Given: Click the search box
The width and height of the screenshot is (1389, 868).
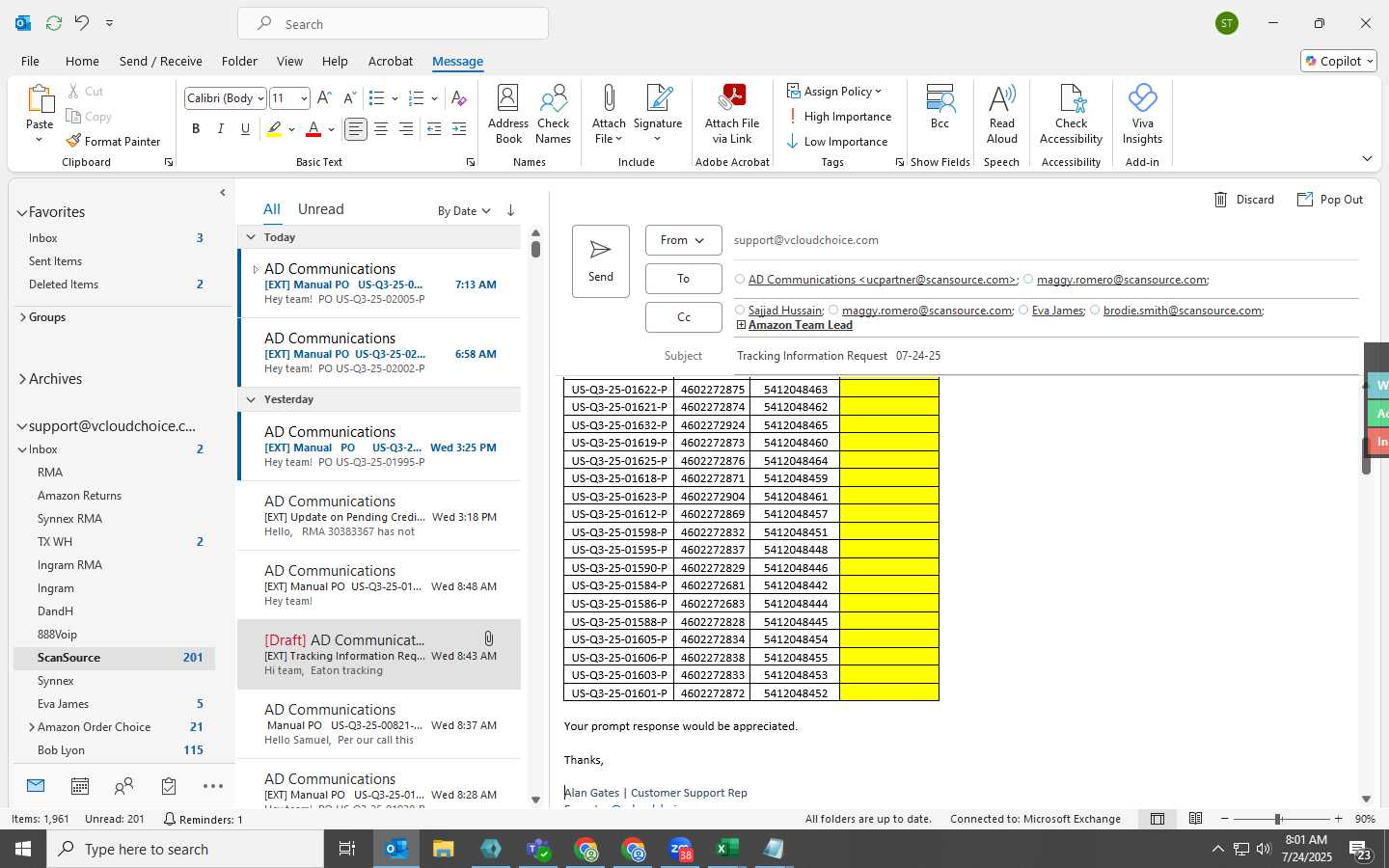Looking at the screenshot, I should [x=394, y=24].
